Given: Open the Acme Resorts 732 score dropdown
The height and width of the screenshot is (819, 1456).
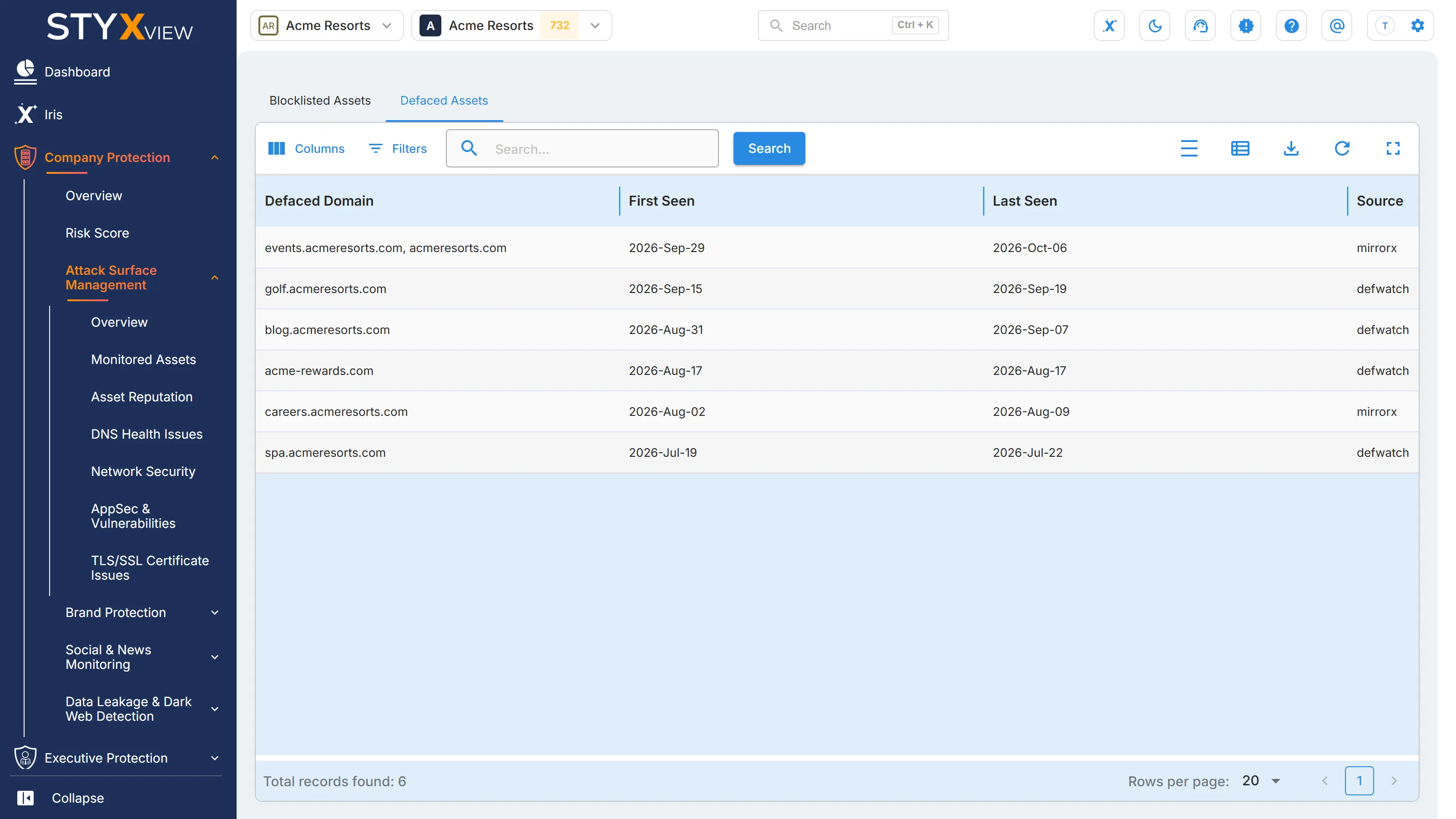Looking at the screenshot, I should pyautogui.click(x=511, y=25).
